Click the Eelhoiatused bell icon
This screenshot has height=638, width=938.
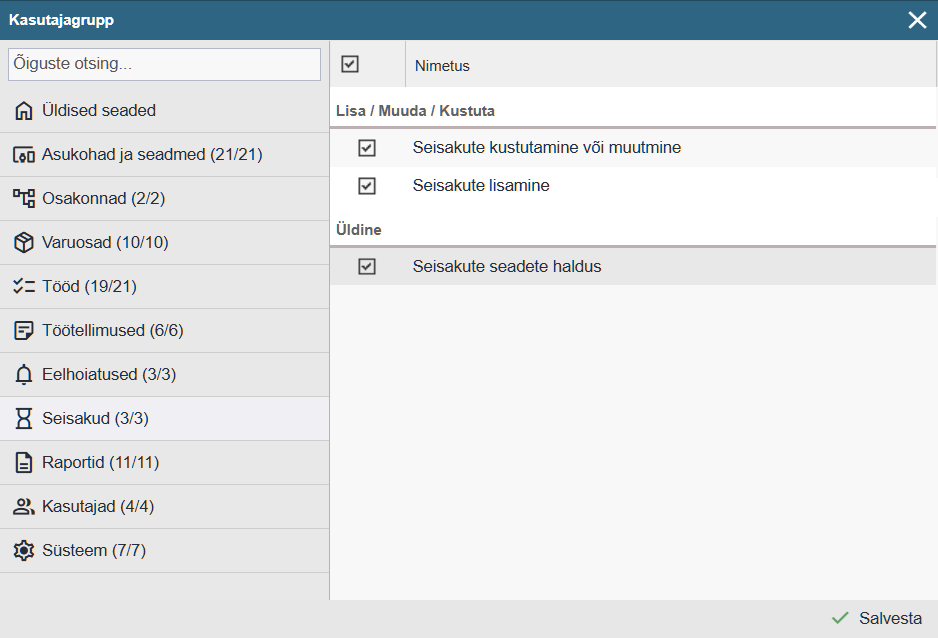pyautogui.click(x=24, y=375)
